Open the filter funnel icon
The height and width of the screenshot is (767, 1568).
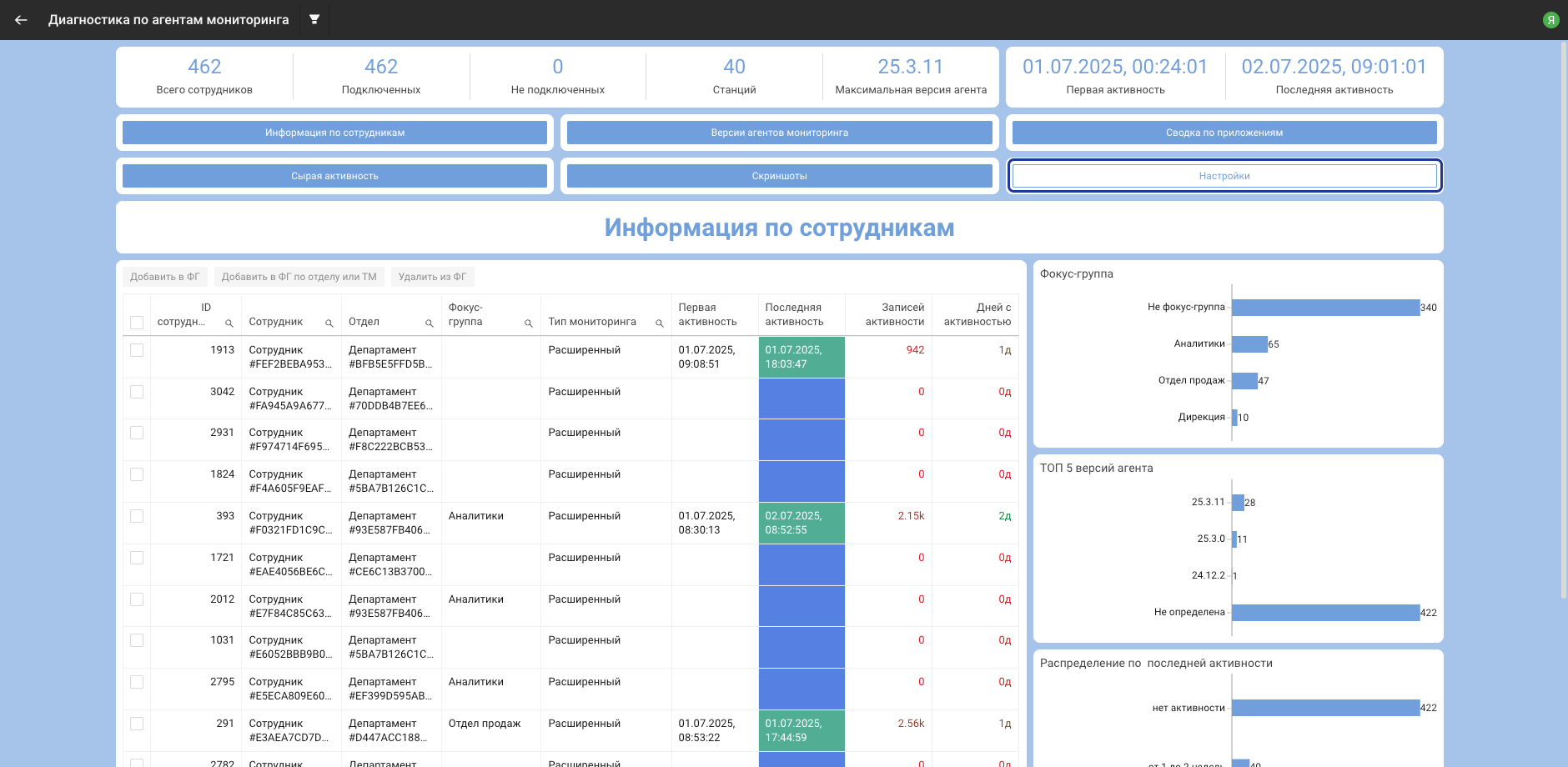click(x=314, y=19)
